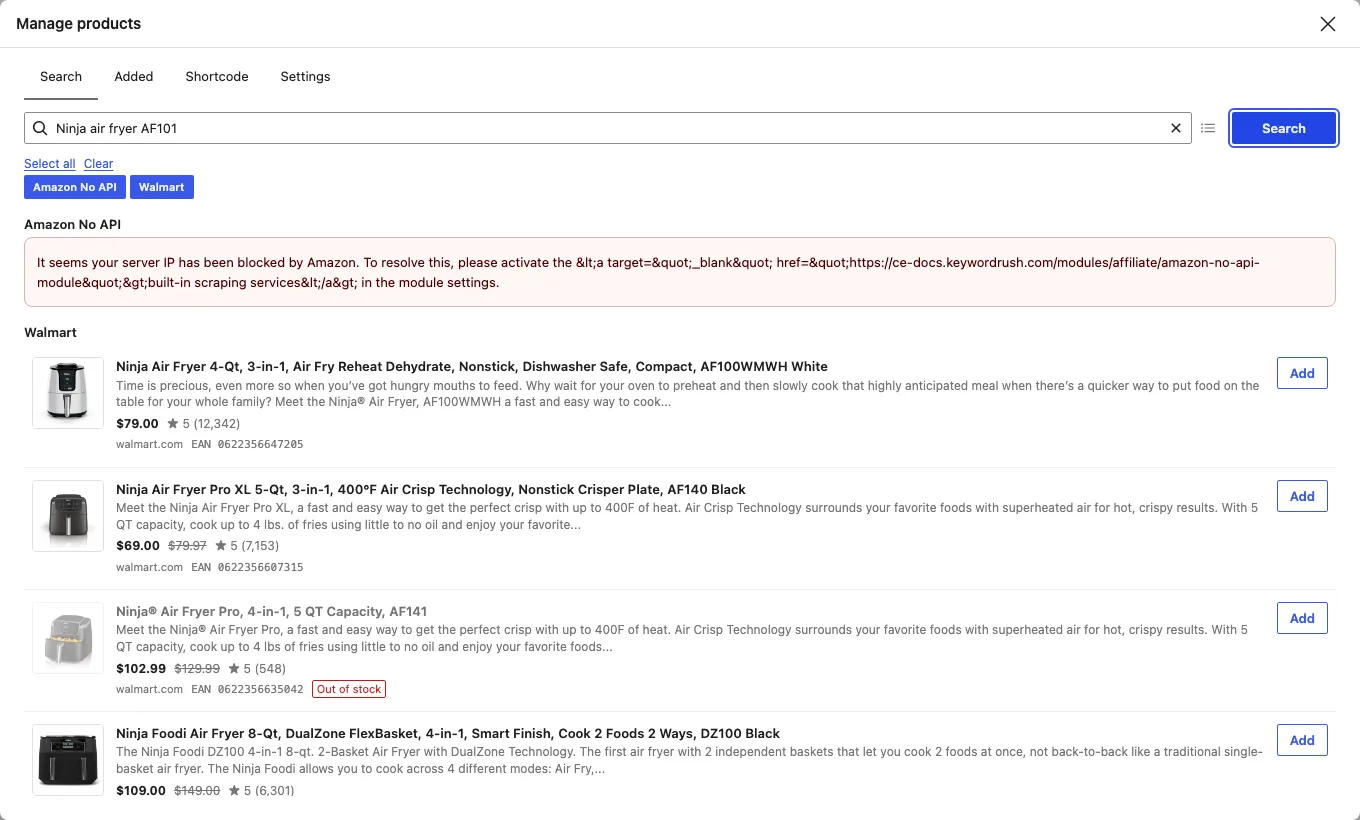Image resolution: width=1360 pixels, height=820 pixels.
Task: Focus the search field containing 'Ninja air fryer AF101'
Action: 608,128
